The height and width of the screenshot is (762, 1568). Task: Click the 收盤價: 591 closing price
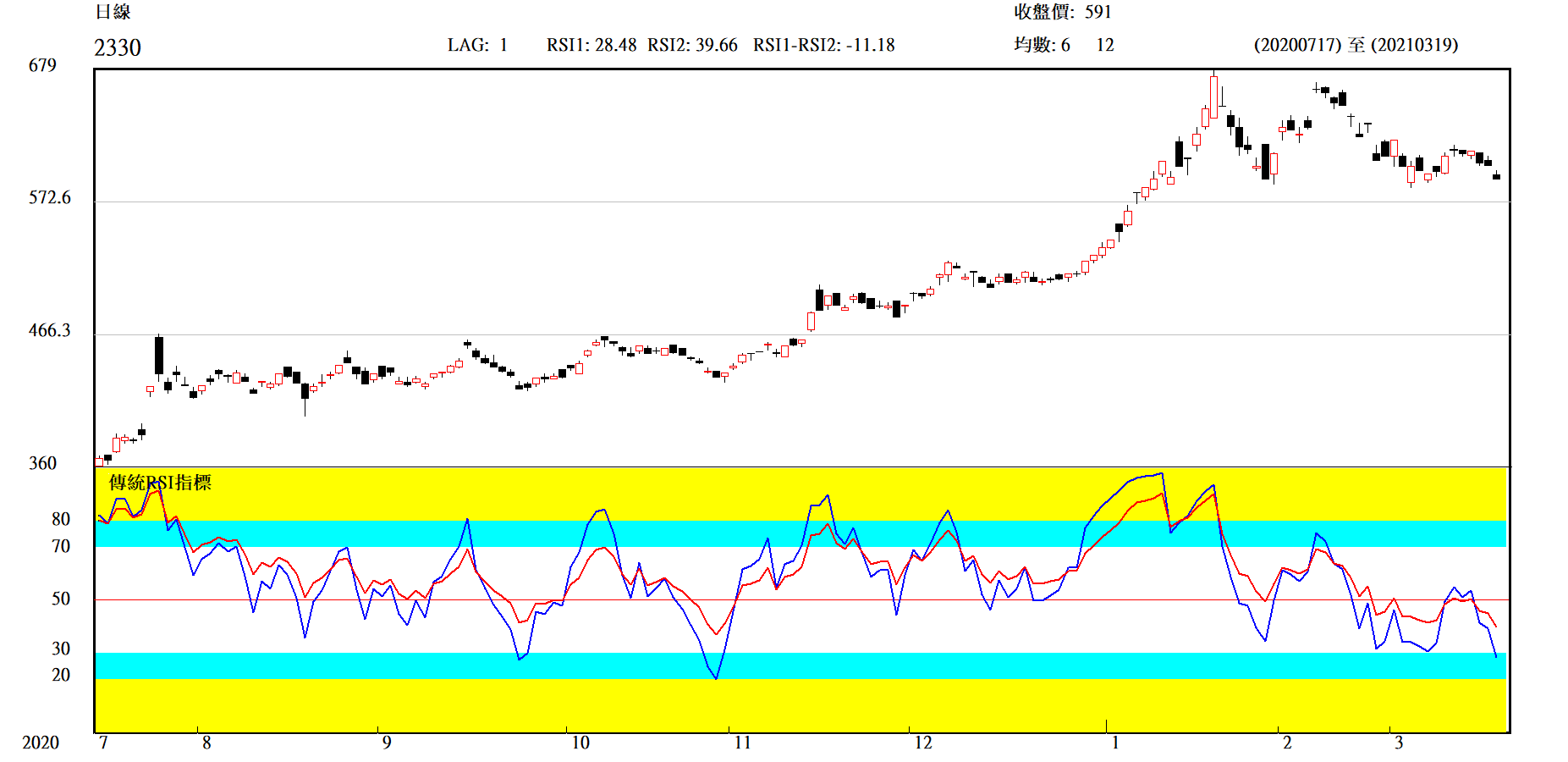(x=1062, y=12)
